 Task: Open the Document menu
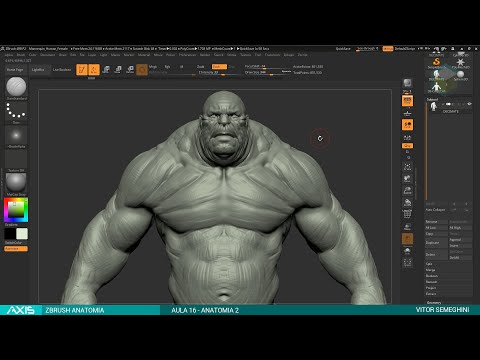pos(48,55)
